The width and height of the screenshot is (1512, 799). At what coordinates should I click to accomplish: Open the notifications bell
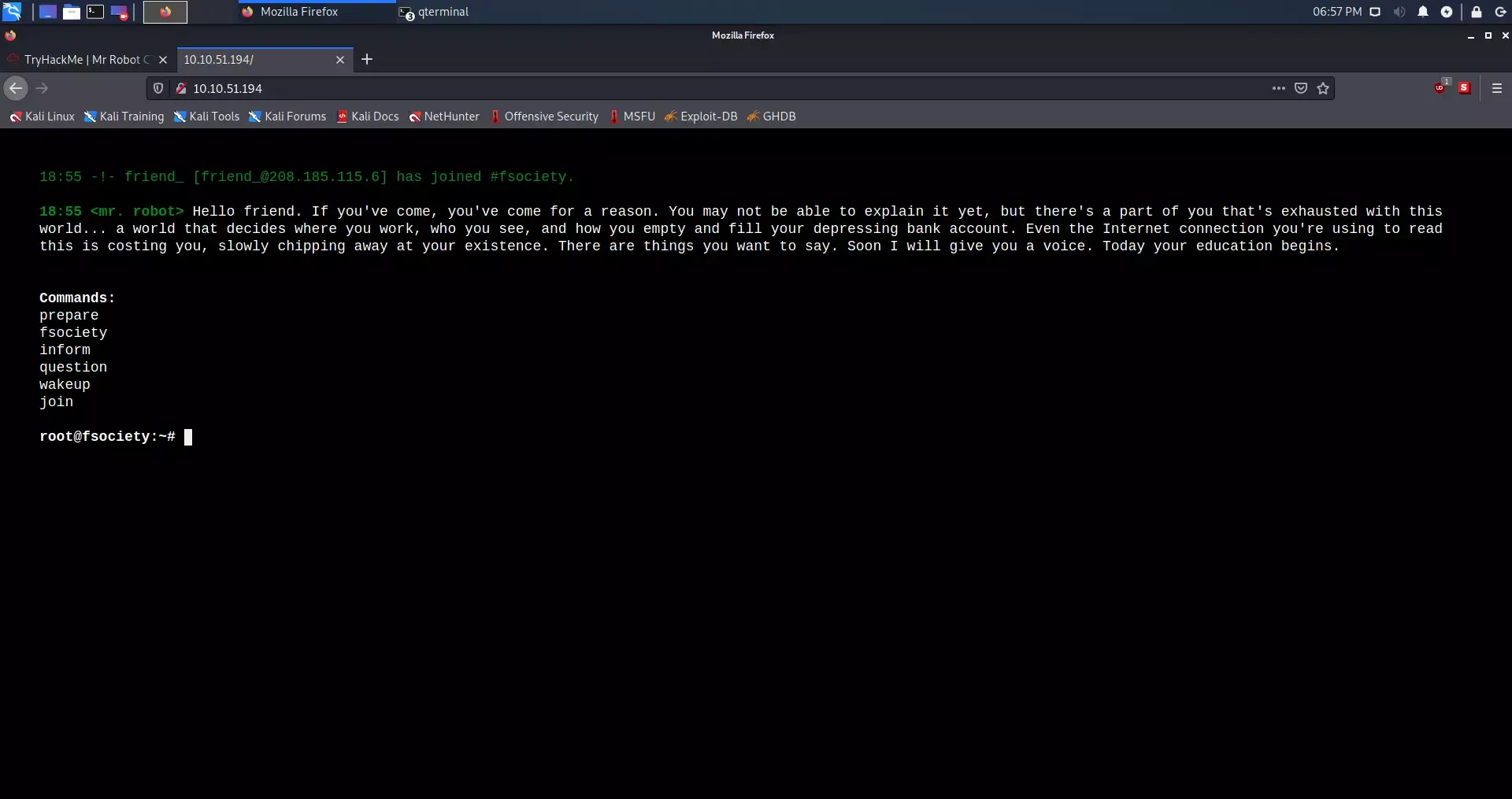coord(1423,12)
